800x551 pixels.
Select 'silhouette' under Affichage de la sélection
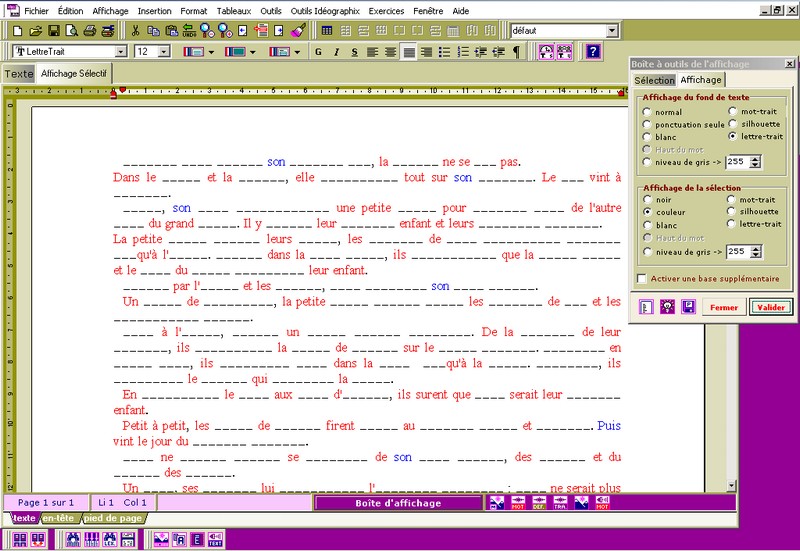tap(732, 212)
